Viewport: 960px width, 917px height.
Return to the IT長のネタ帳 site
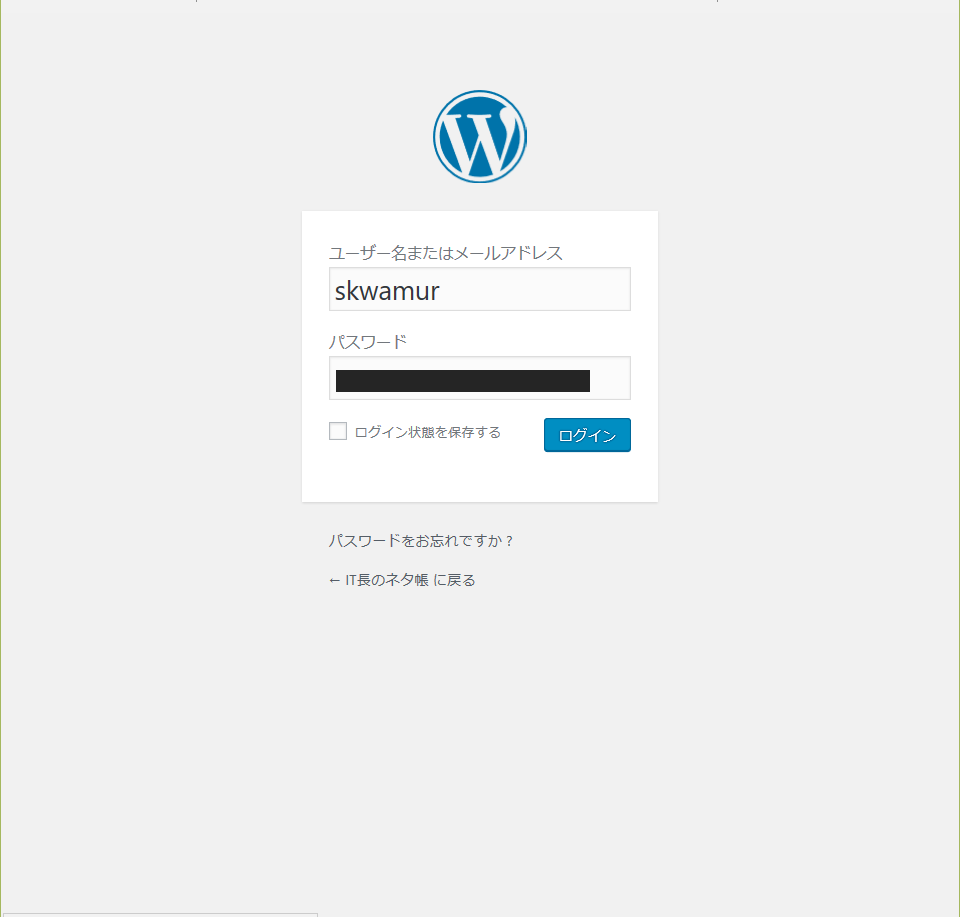click(402, 580)
